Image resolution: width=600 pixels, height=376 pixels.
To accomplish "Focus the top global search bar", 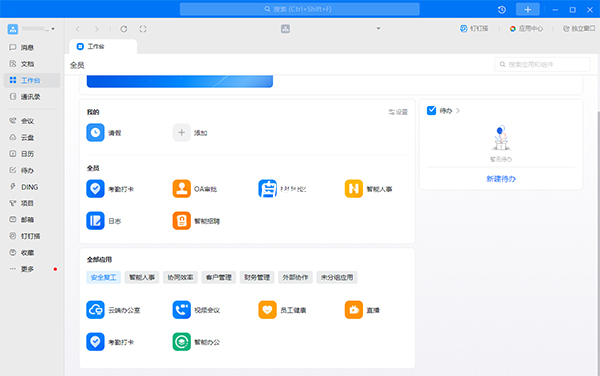I will click(300, 9).
